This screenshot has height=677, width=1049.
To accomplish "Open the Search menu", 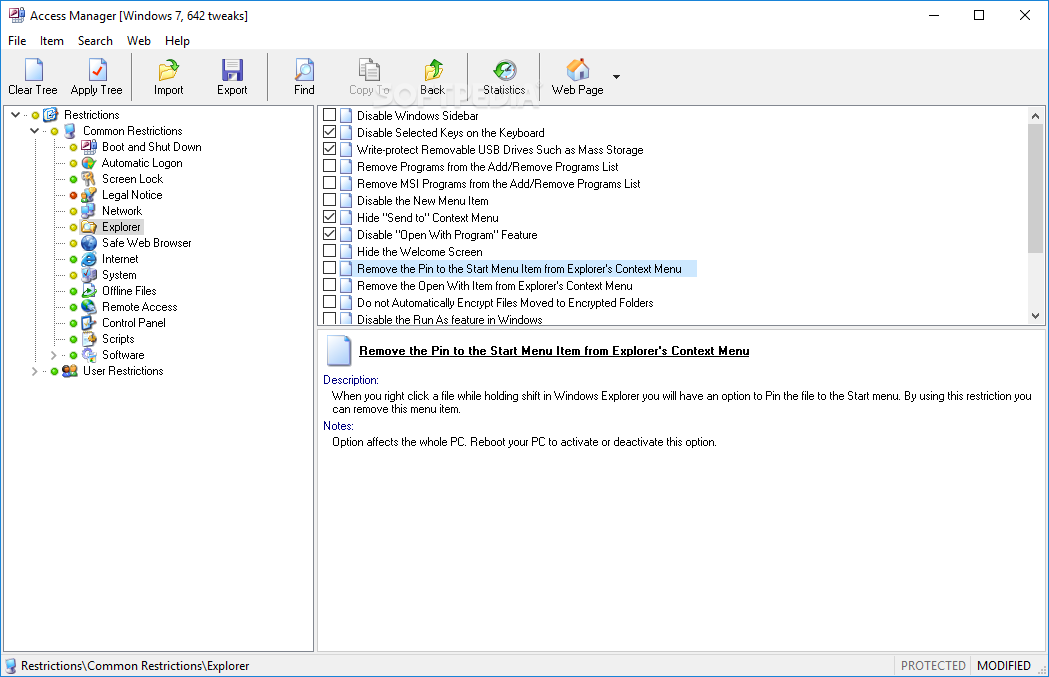I will [x=95, y=41].
